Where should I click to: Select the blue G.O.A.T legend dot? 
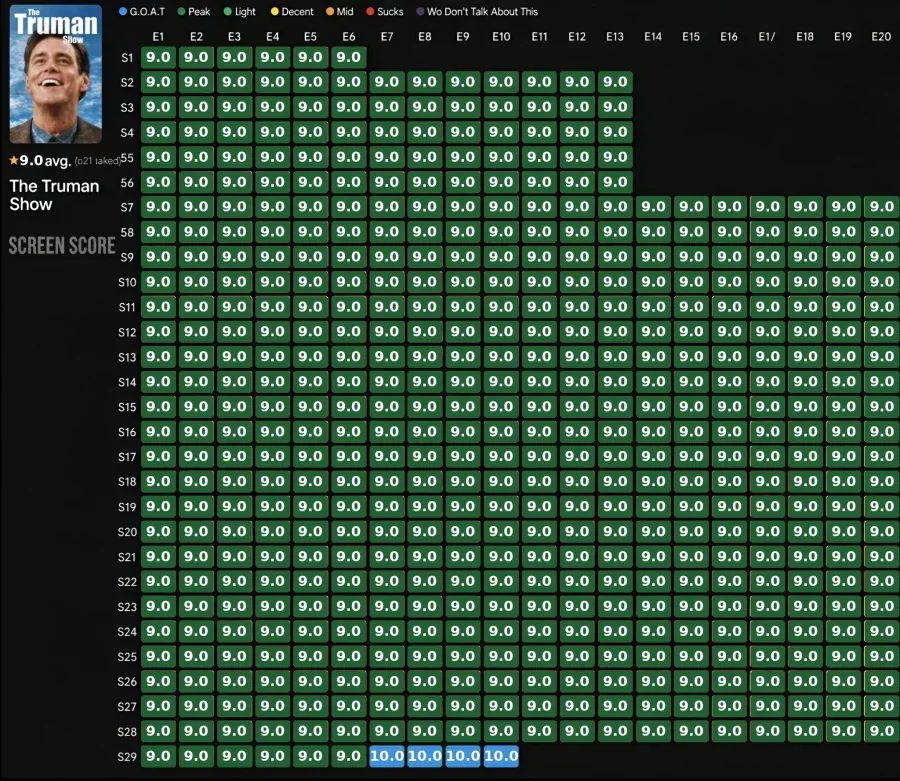coord(123,11)
